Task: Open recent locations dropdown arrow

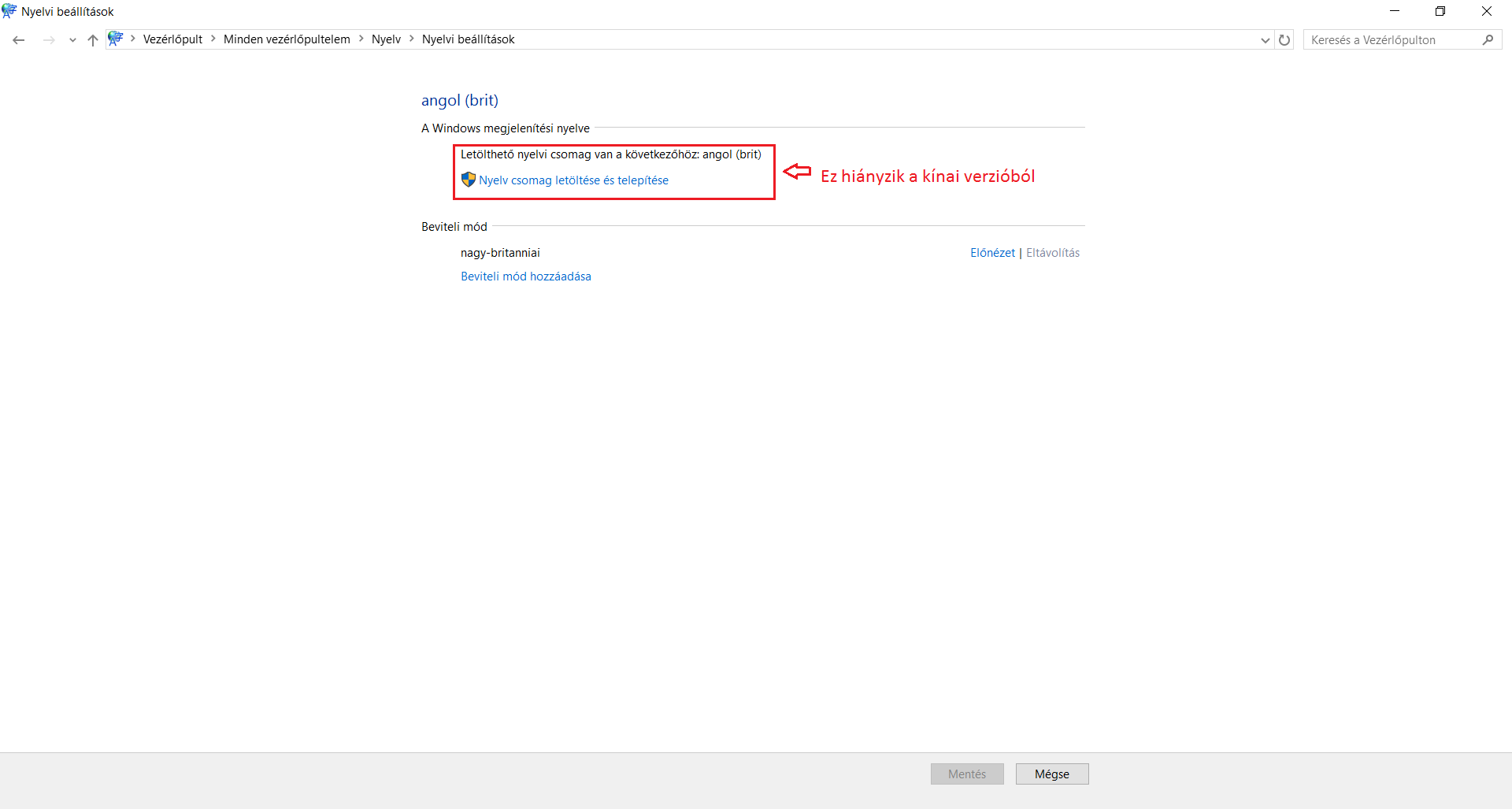Action: tap(72, 40)
